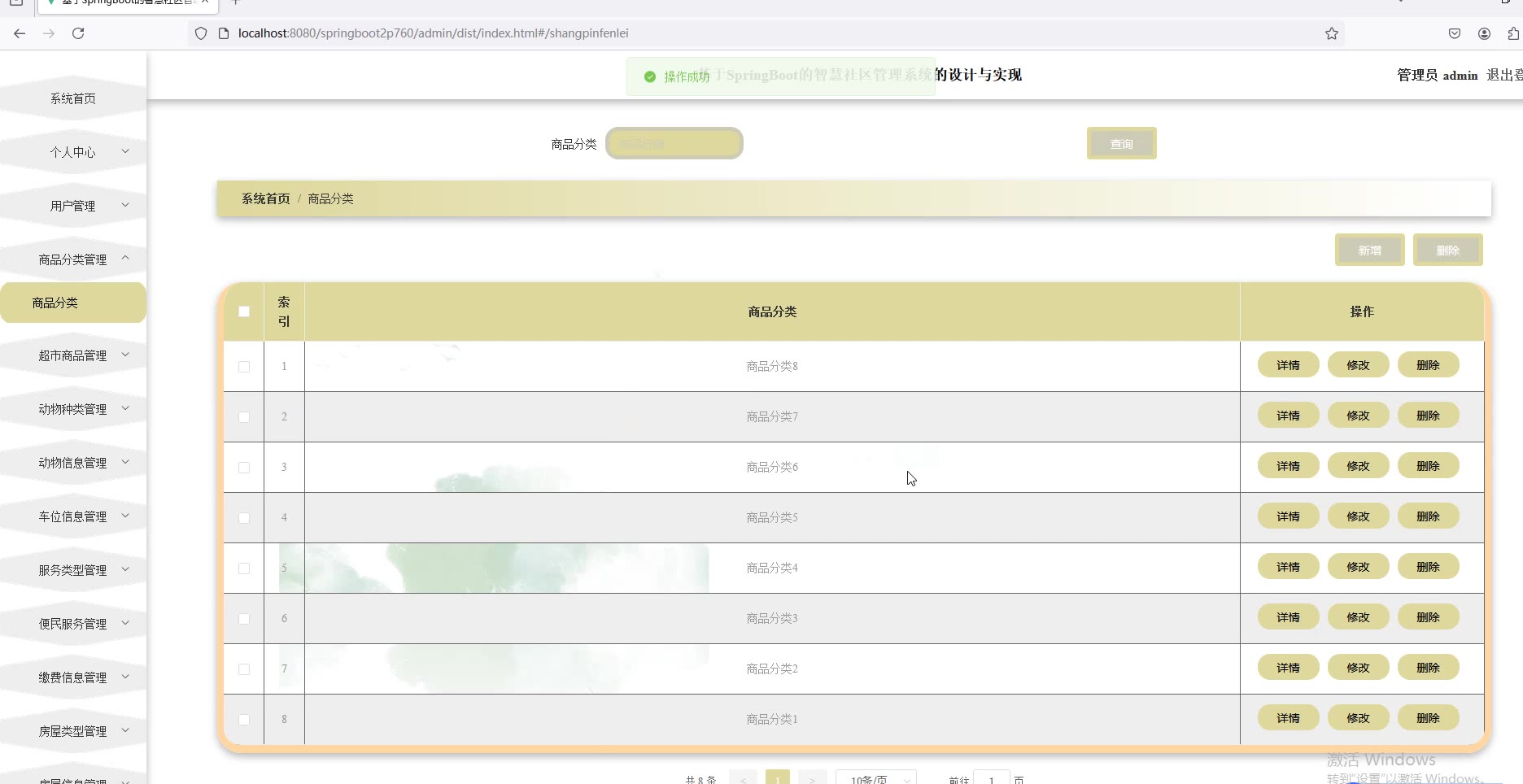Open the Pocket save icon

coord(1455,33)
